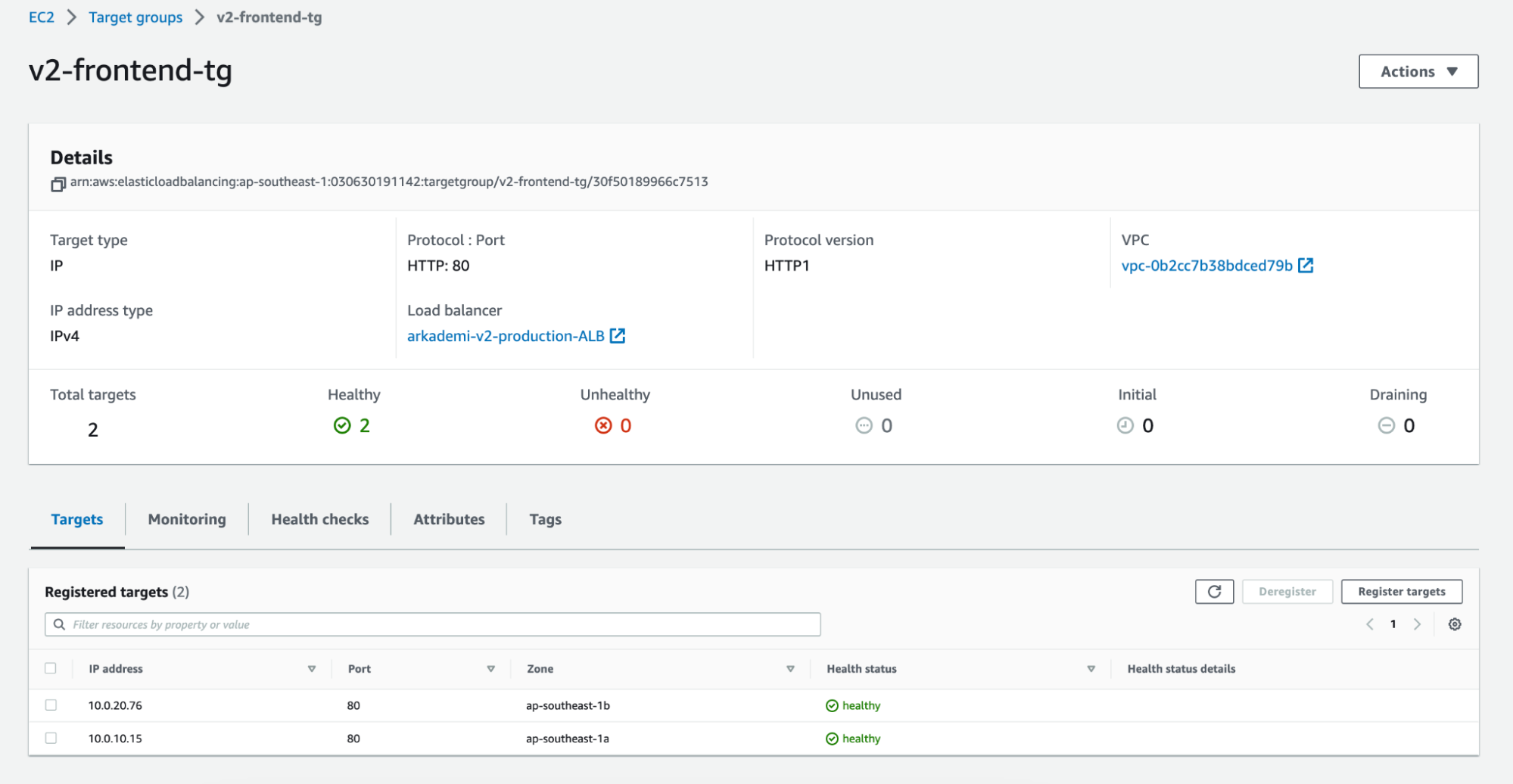Image resolution: width=1513 pixels, height=784 pixels.
Task: Click the Register targets button
Action: [x=1401, y=592]
